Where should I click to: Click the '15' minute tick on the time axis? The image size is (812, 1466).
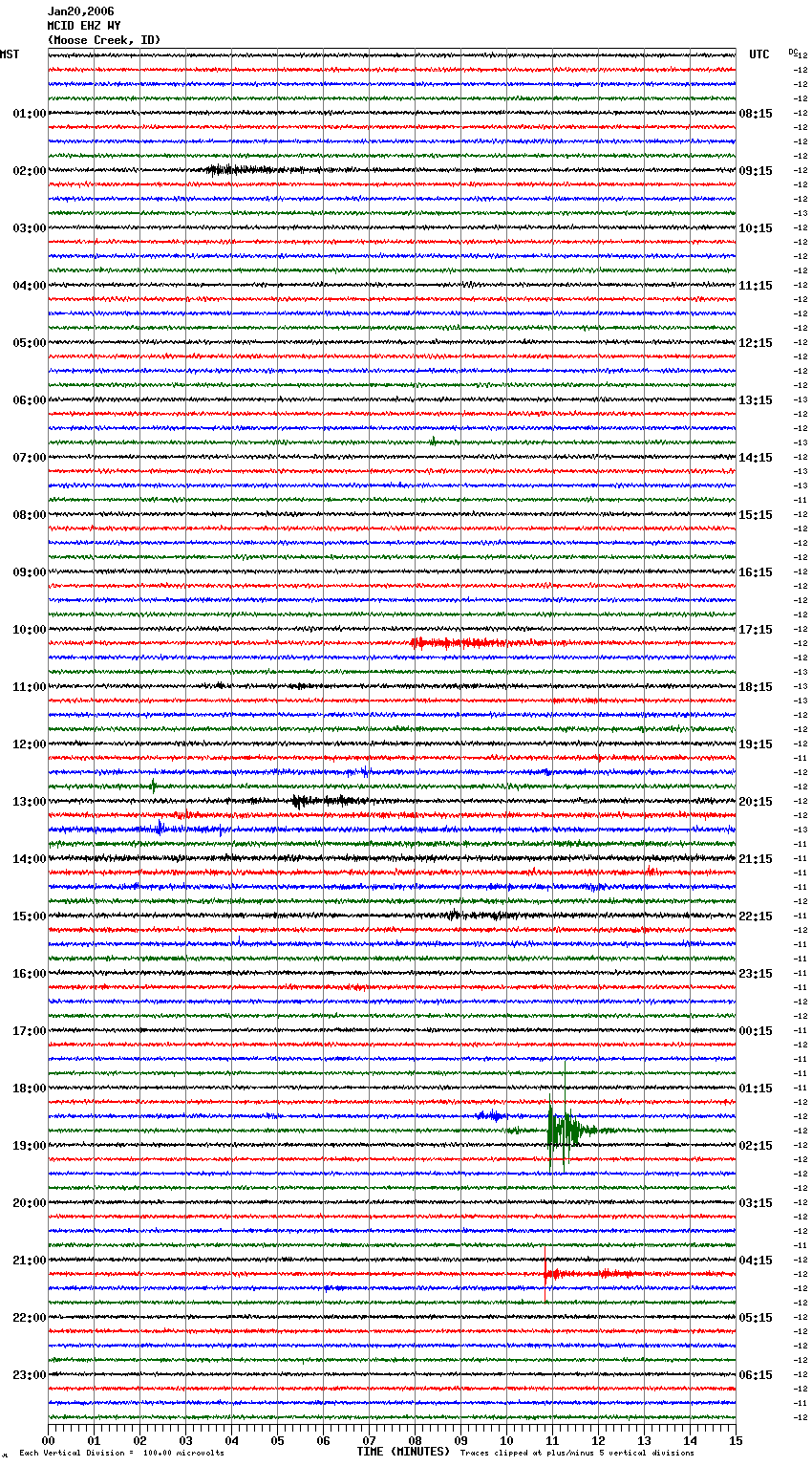pyautogui.click(x=736, y=1441)
